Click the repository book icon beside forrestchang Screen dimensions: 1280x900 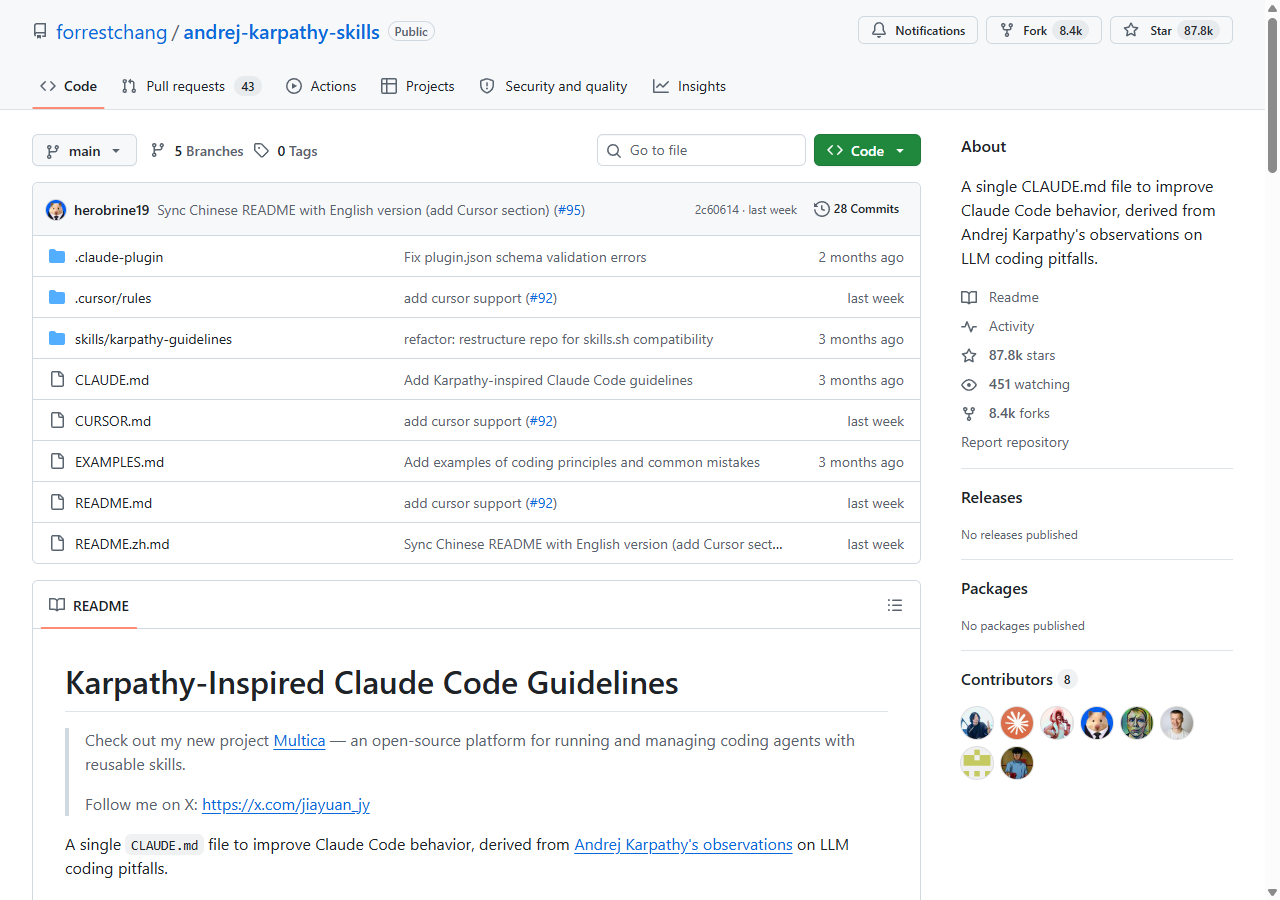pos(40,31)
